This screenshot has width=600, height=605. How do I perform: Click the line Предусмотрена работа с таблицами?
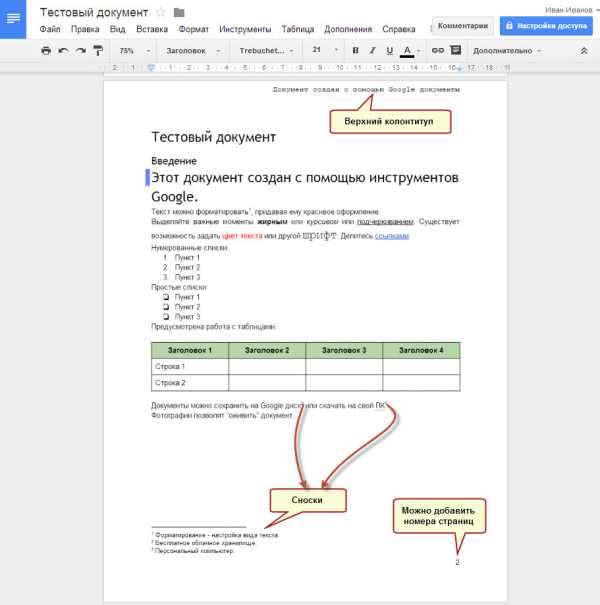click(213, 327)
